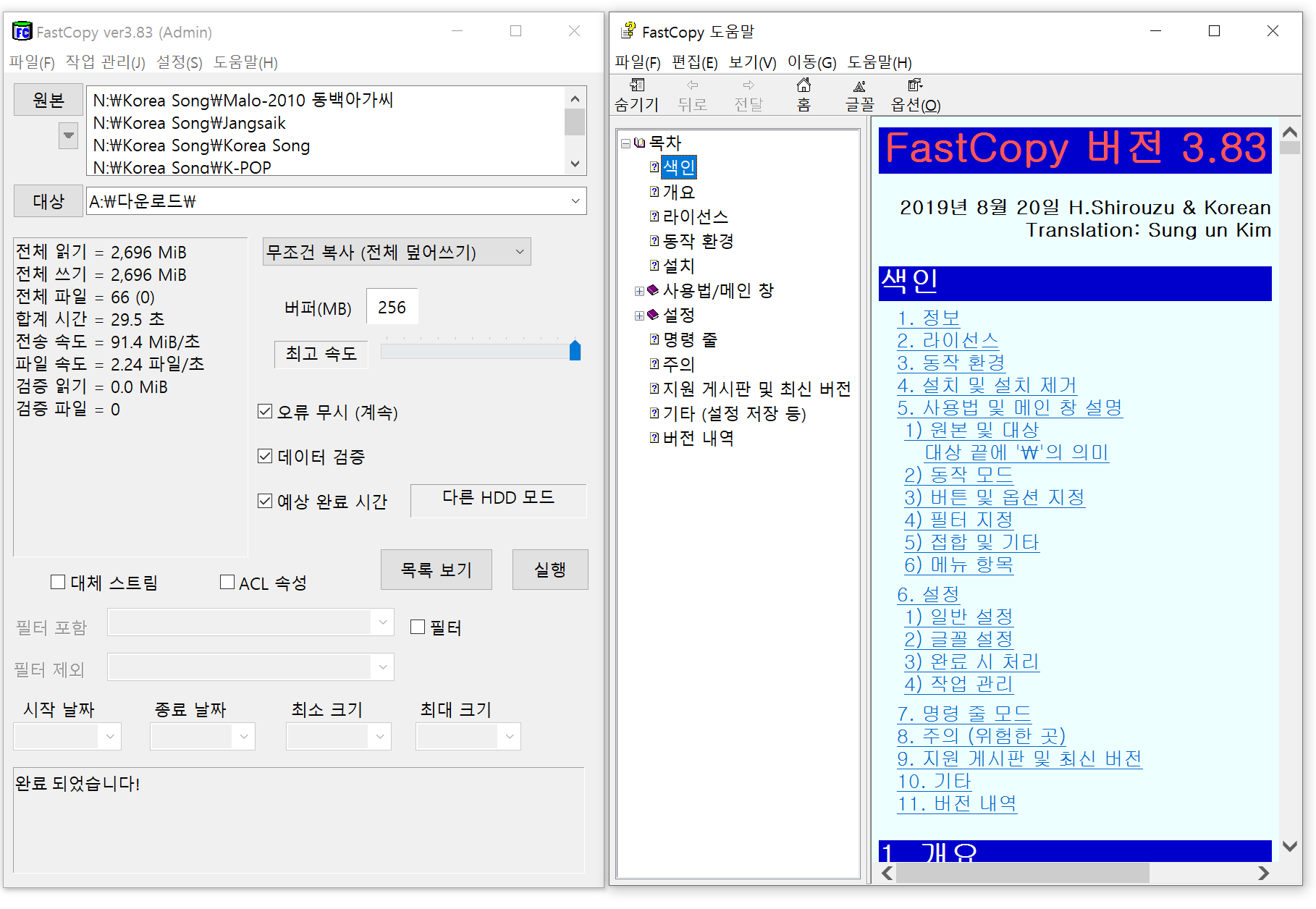Open the '7. 명령 줄 모드' link

964,714
